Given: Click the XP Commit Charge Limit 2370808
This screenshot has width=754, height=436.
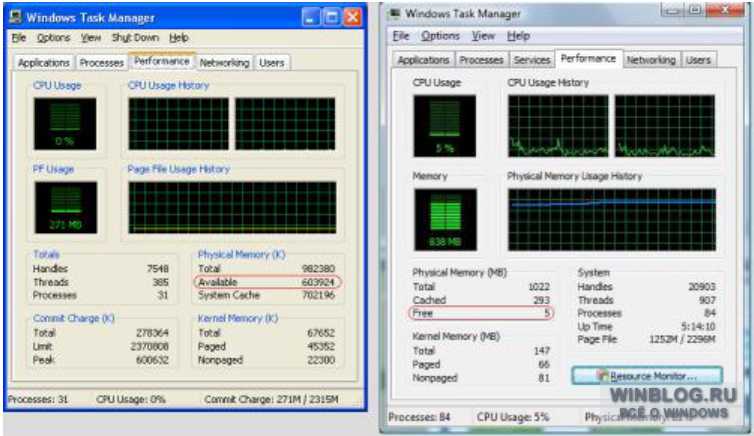Looking at the screenshot, I should [150, 347].
